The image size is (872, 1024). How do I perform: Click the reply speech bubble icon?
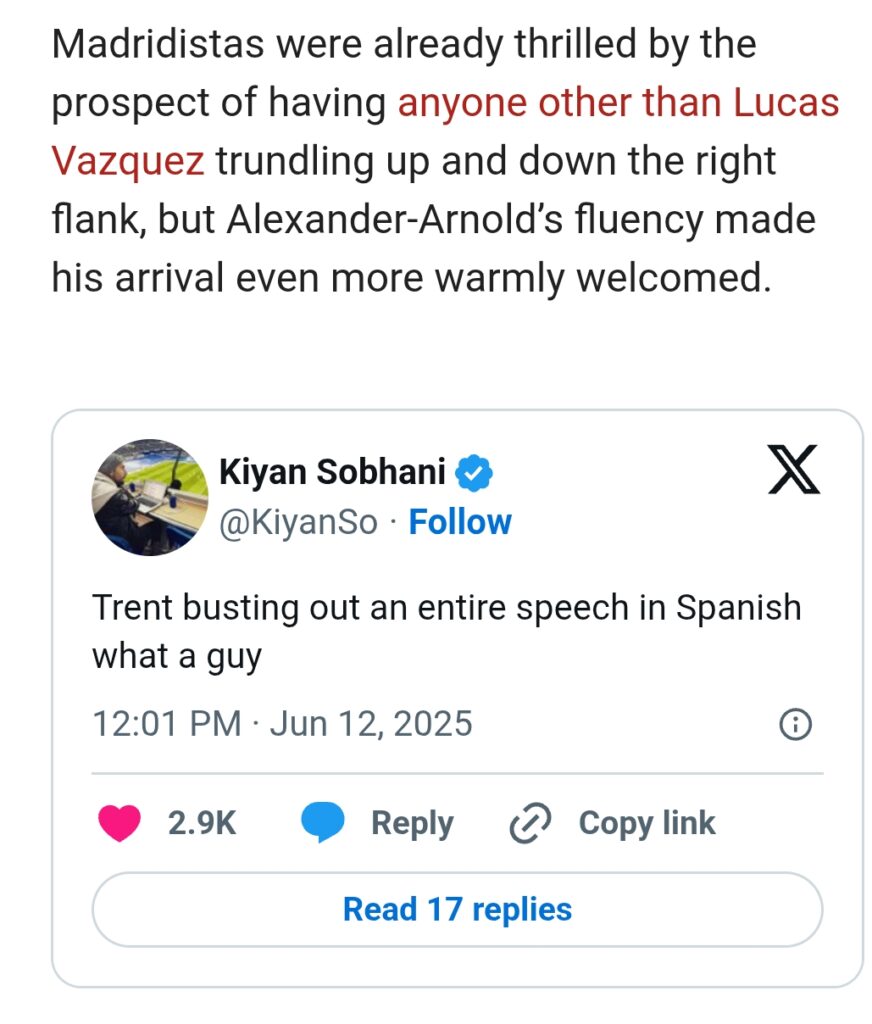(x=323, y=823)
